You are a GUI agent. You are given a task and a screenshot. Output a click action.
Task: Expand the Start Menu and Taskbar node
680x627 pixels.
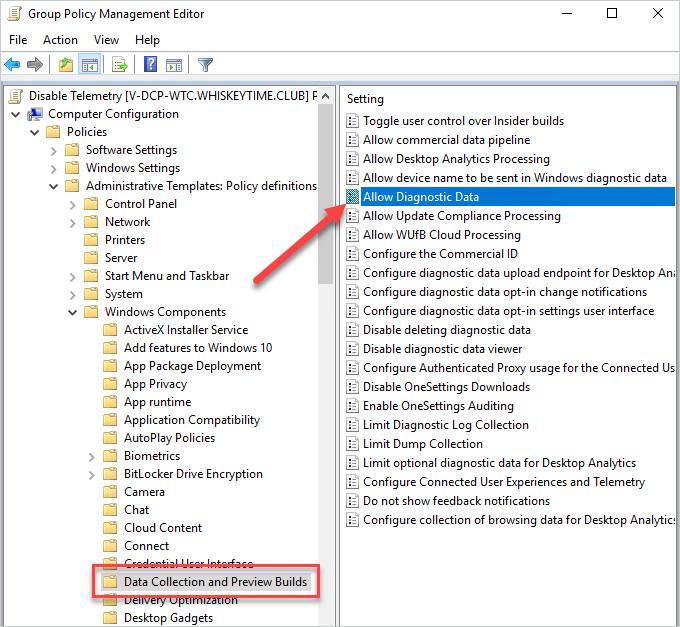(73, 277)
